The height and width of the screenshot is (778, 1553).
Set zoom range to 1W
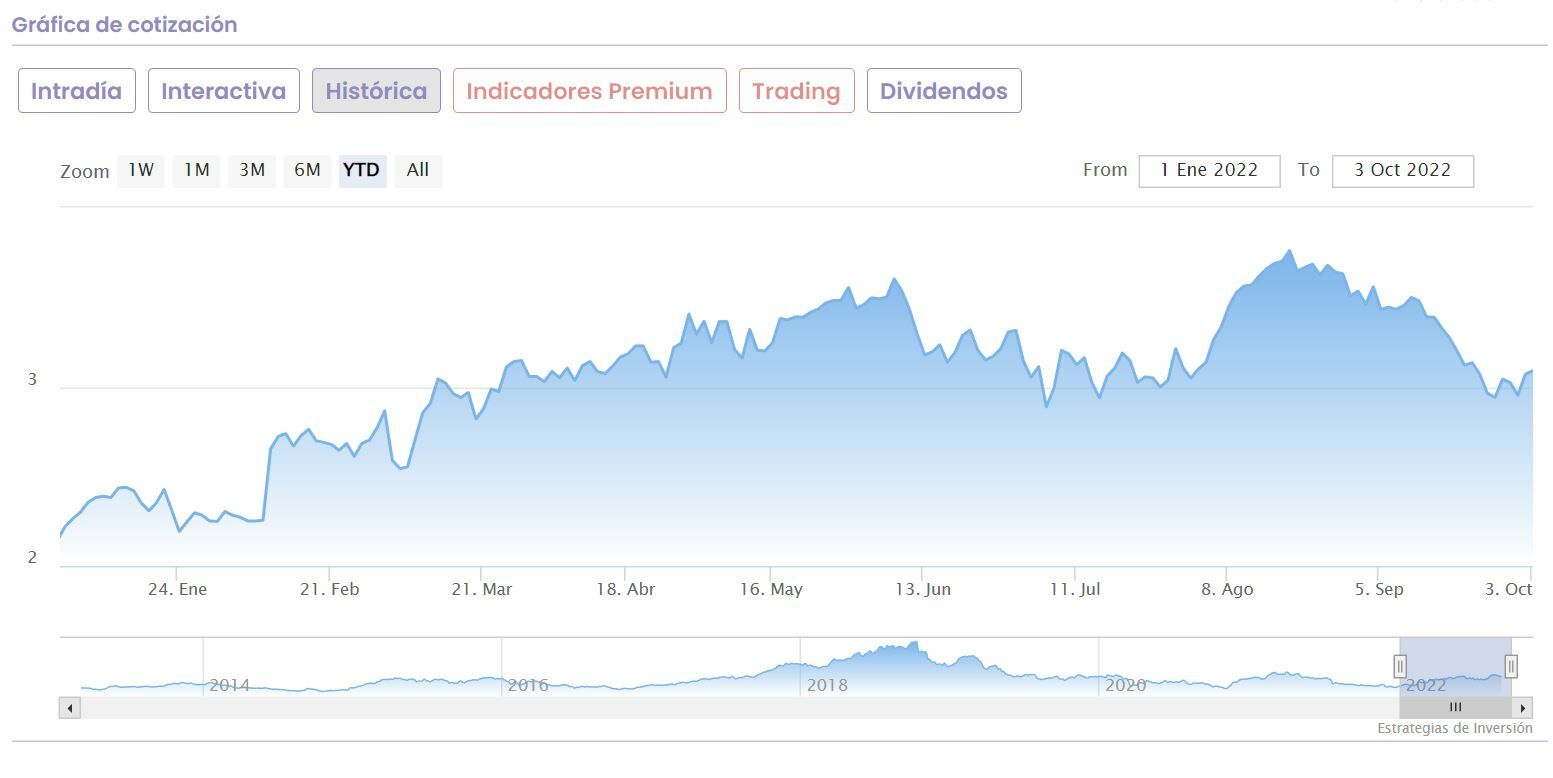[141, 170]
